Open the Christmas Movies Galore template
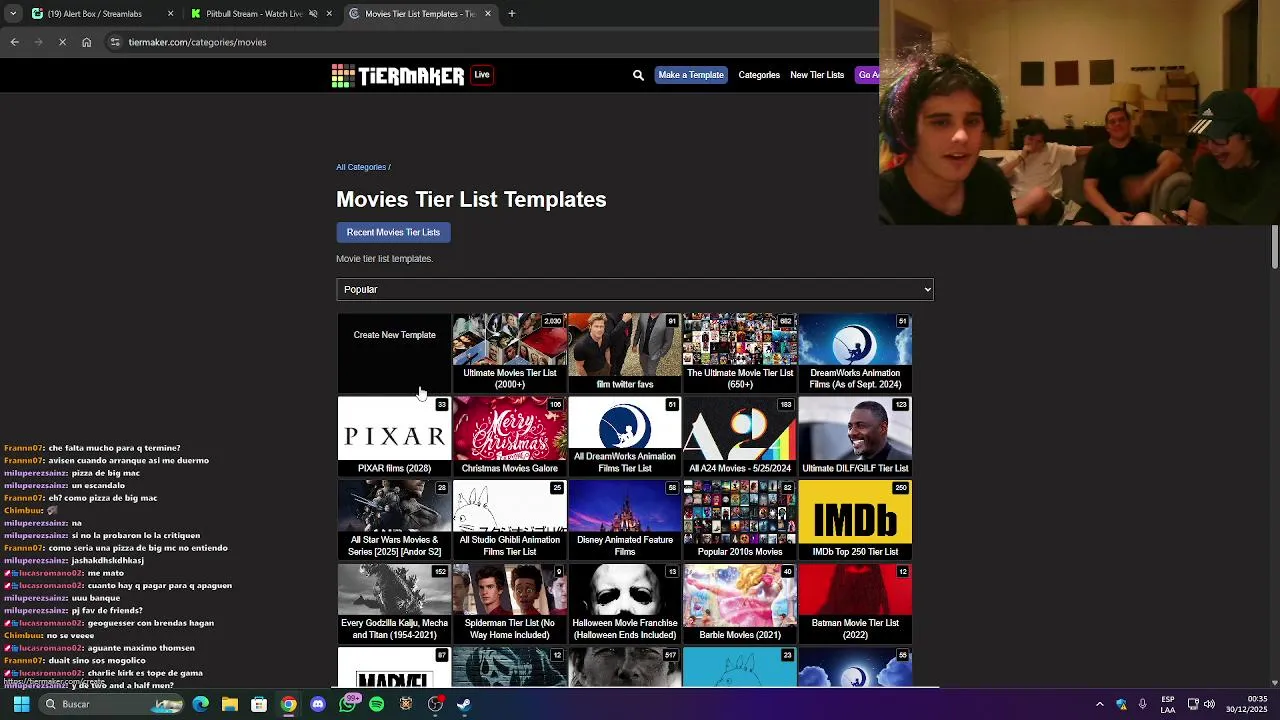The image size is (1280, 720). pos(509,436)
